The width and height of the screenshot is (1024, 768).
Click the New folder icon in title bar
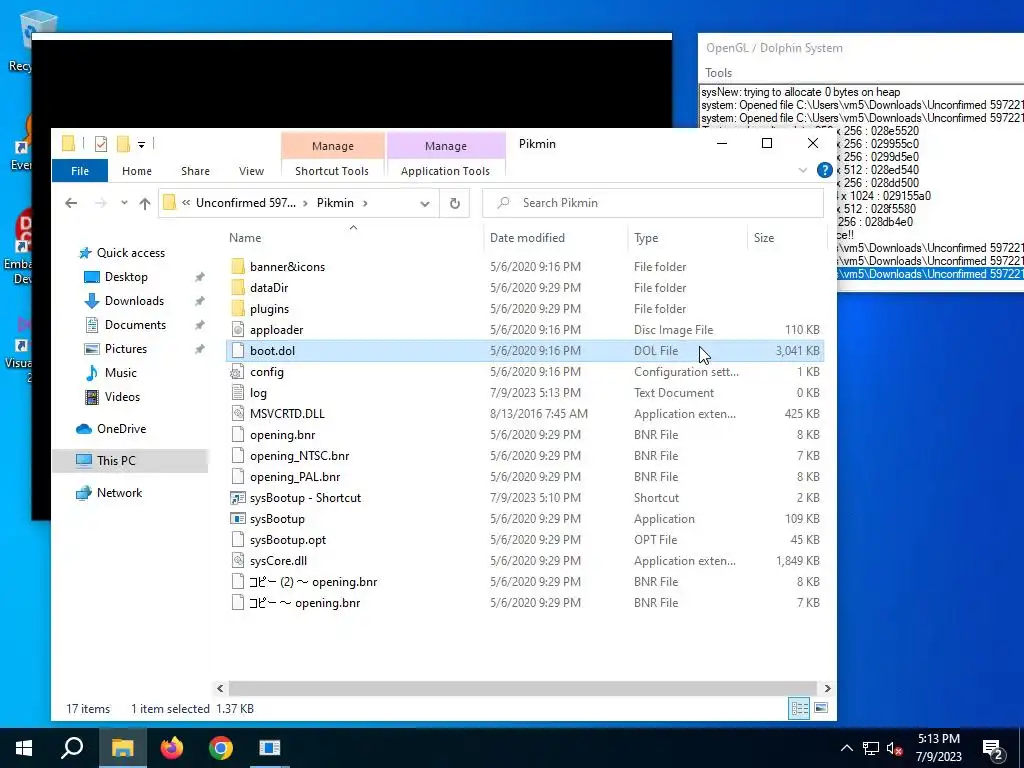pos(123,144)
